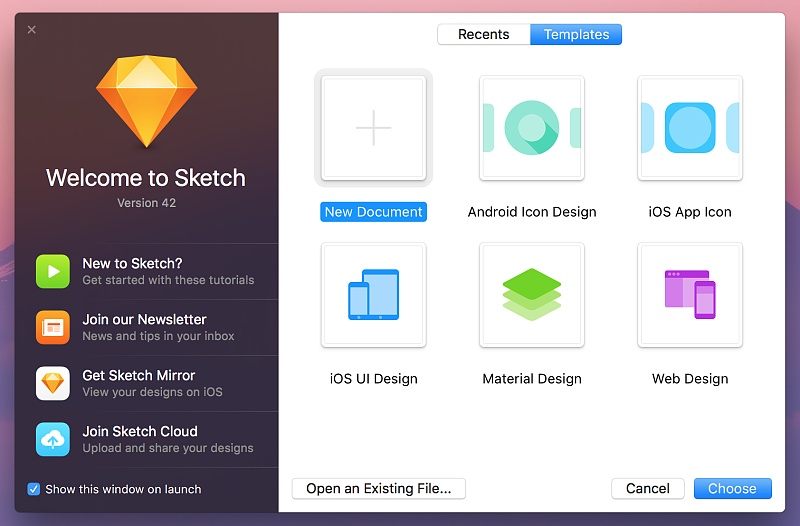Select the iOS App Icon template icon
800x526 pixels.
pos(690,128)
